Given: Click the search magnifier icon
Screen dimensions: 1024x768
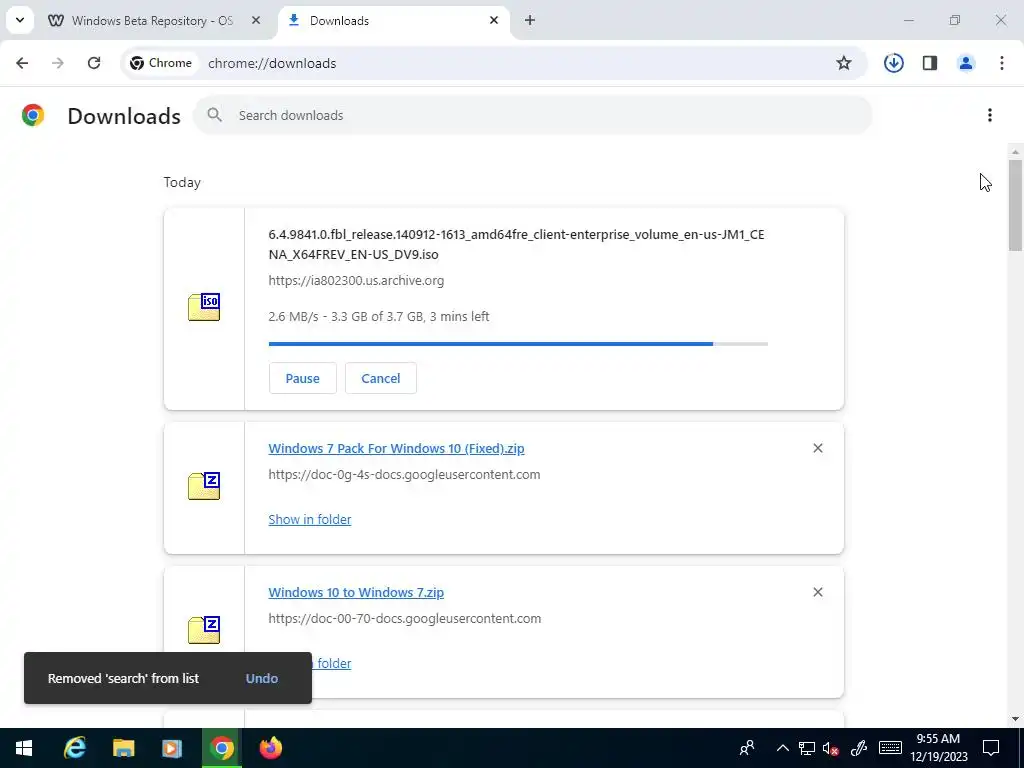Looking at the screenshot, I should (x=215, y=116).
